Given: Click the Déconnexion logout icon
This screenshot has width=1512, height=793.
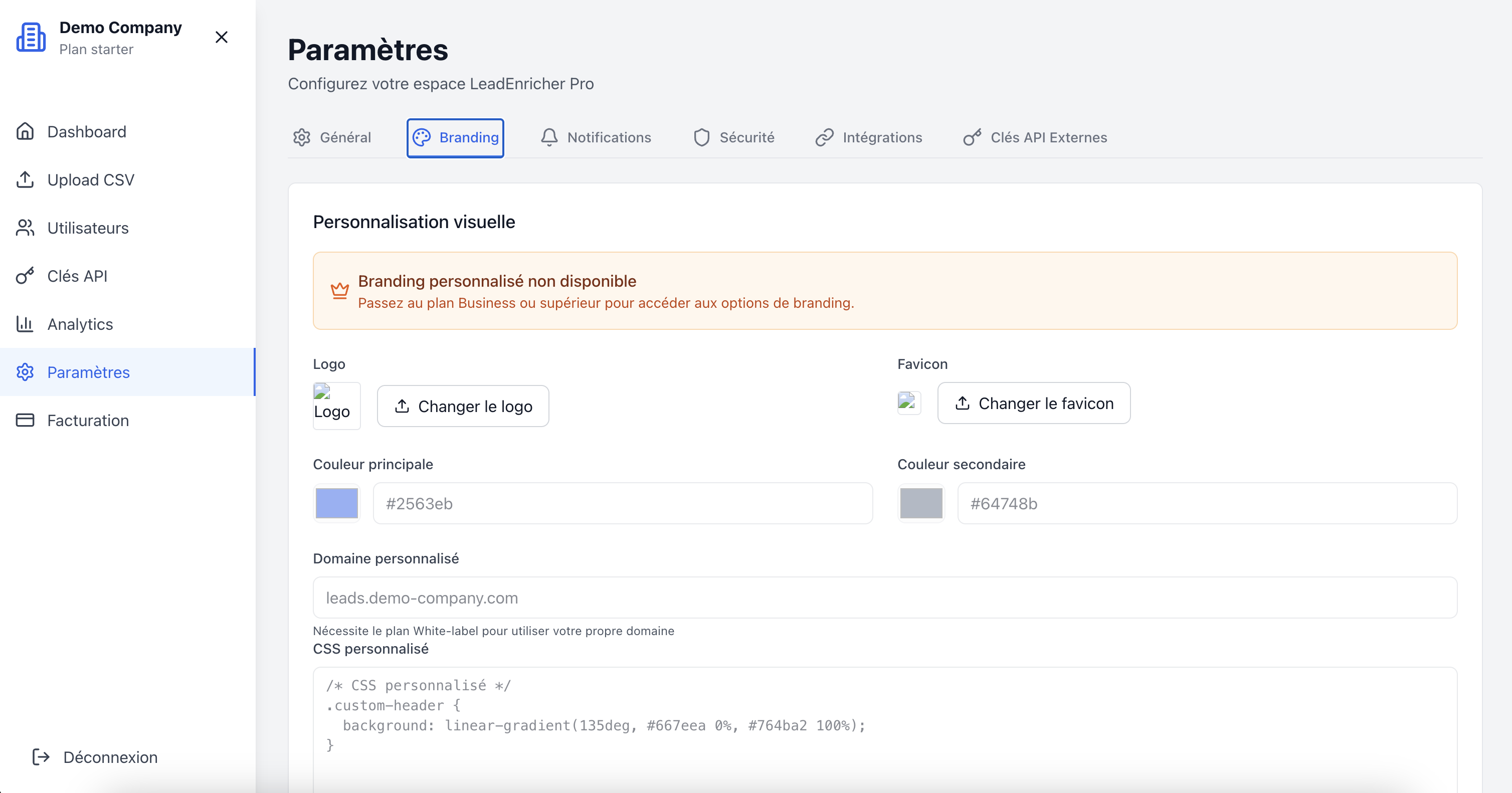Looking at the screenshot, I should (41, 757).
